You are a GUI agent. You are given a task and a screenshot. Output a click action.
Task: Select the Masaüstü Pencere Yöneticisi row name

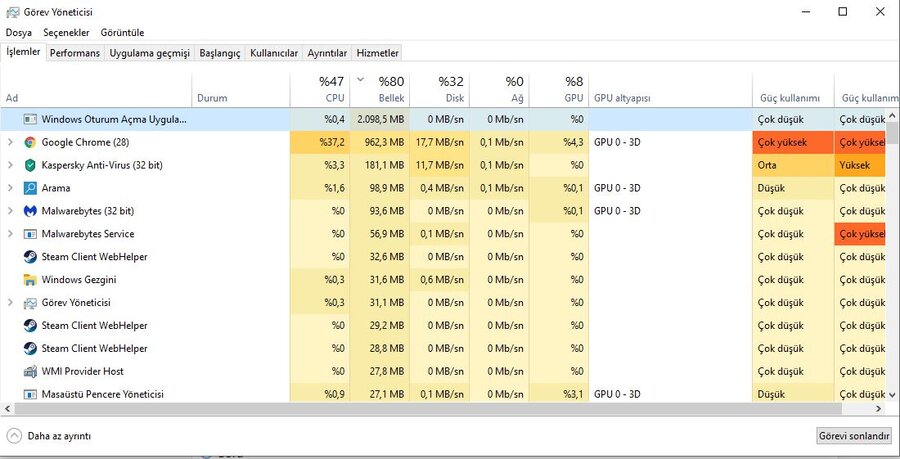click(103, 395)
